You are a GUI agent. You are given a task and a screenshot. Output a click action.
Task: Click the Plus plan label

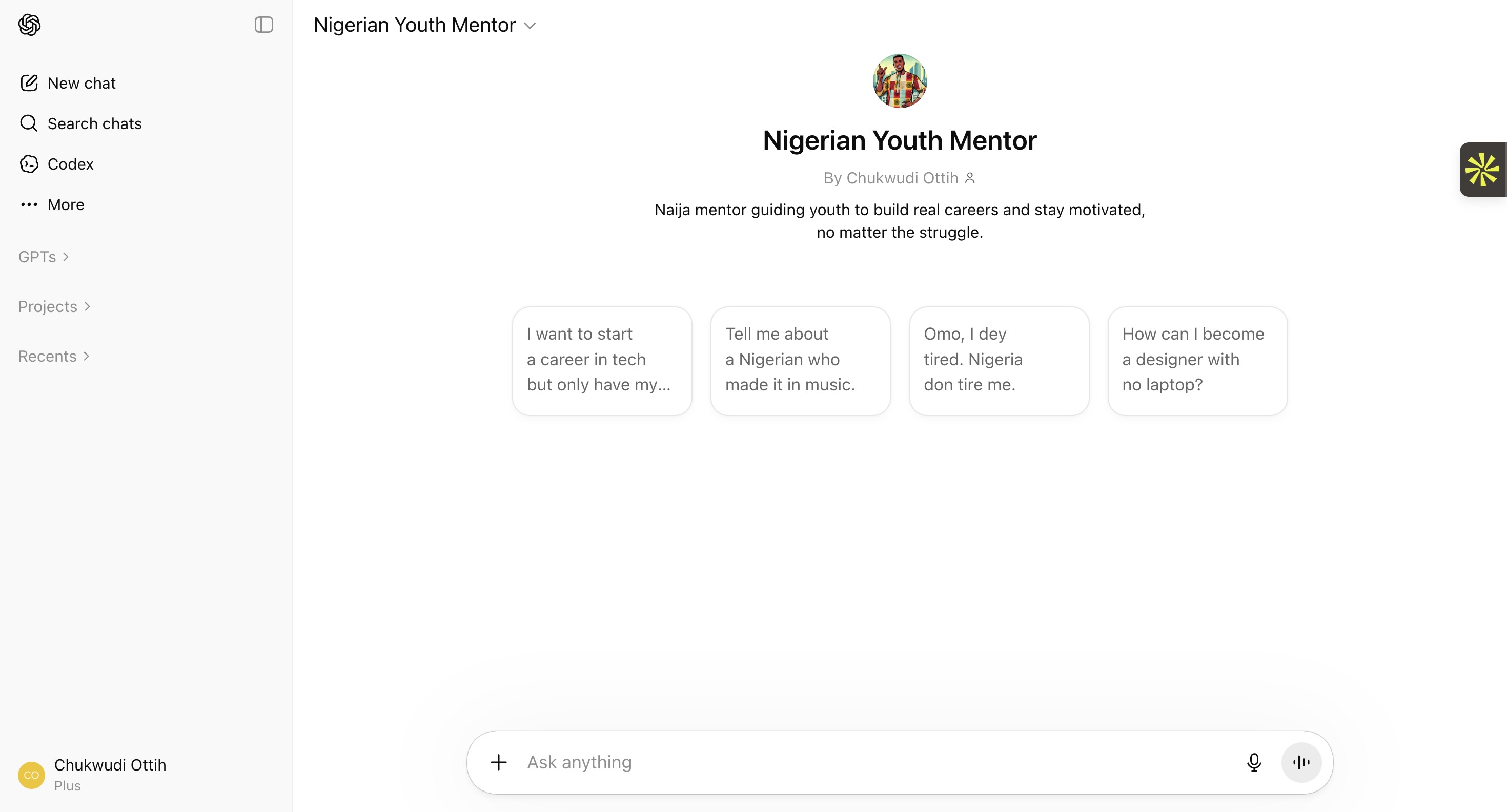tap(67, 786)
